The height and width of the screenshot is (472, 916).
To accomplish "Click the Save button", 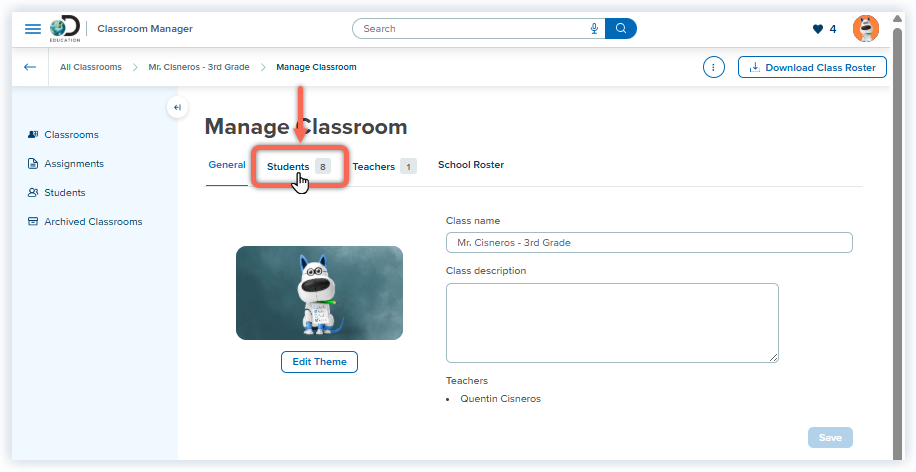I will [x=830, y=438].
